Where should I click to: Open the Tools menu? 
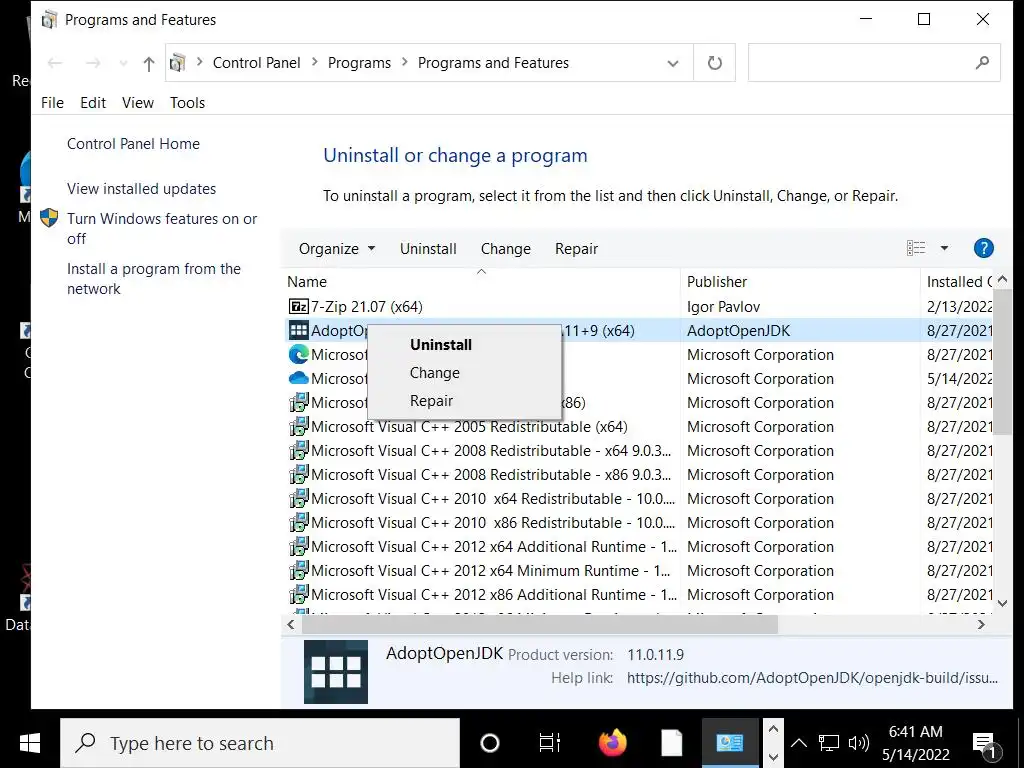coord(187,103)
